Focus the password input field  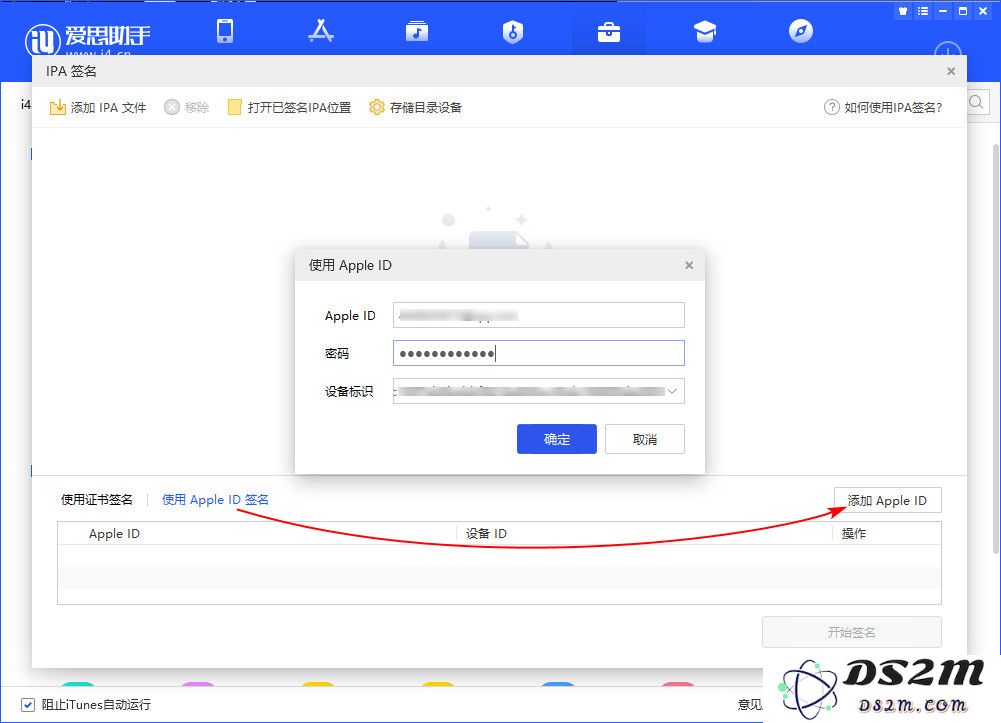click(x=539, y=353)
